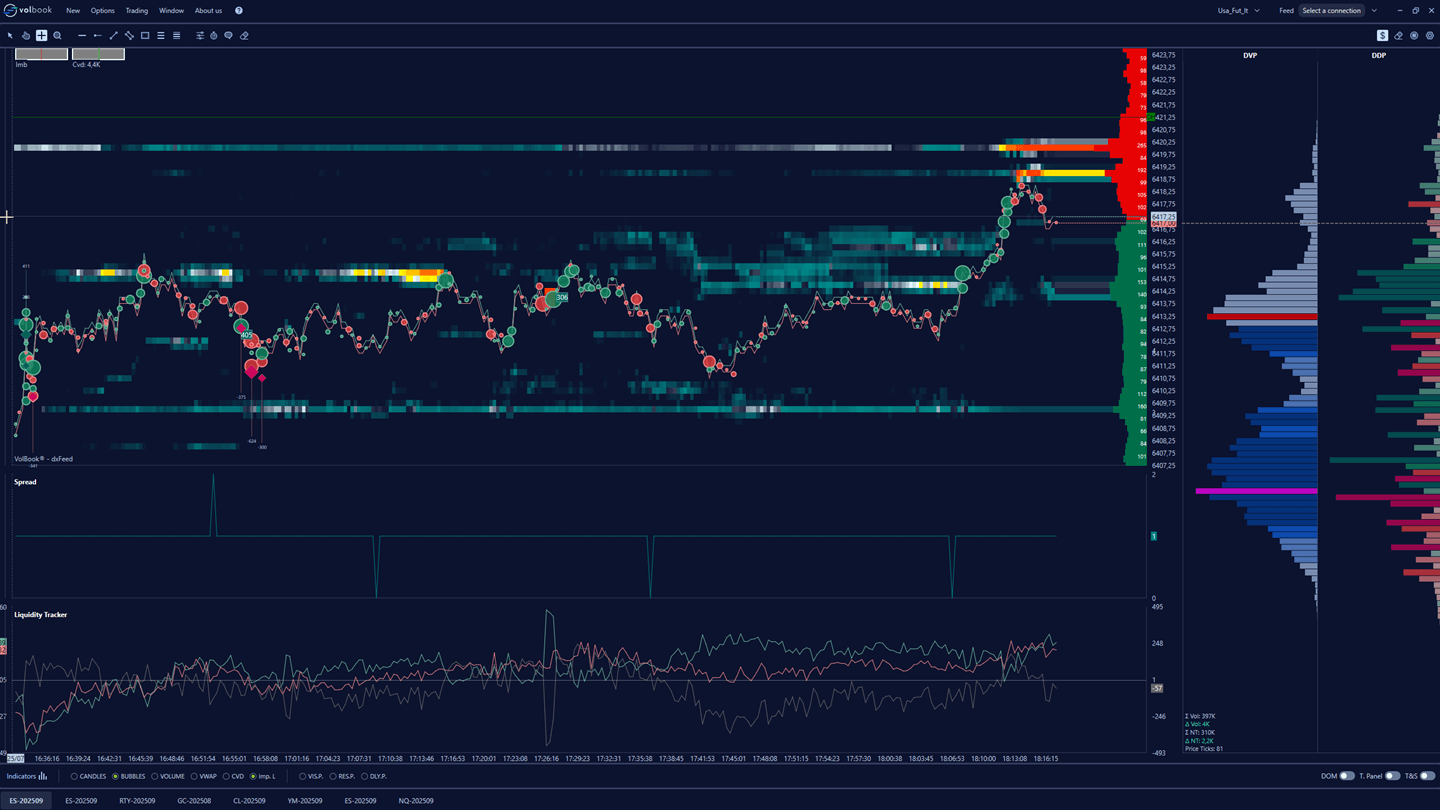Screen dimensions: 1440x810
Task: Switch on the DOM toggle
Action: [x=1346, y=776]
